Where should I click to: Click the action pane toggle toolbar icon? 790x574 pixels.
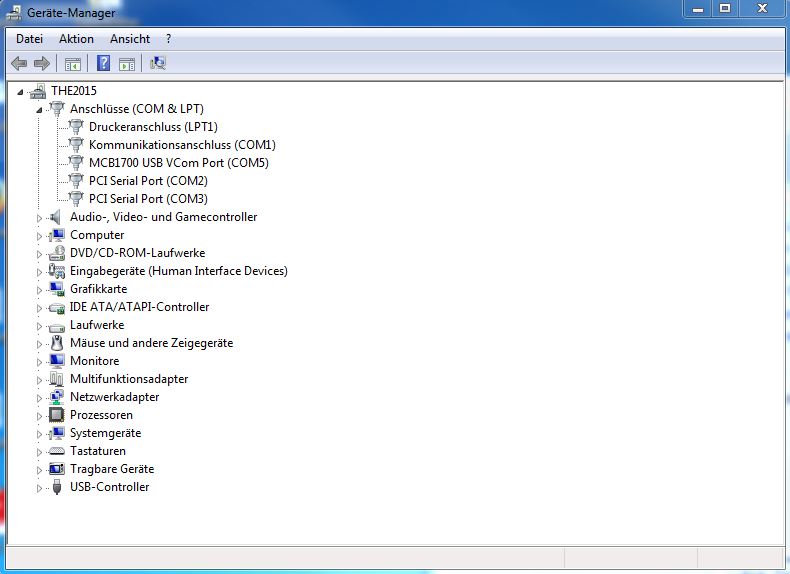[126, 63]
